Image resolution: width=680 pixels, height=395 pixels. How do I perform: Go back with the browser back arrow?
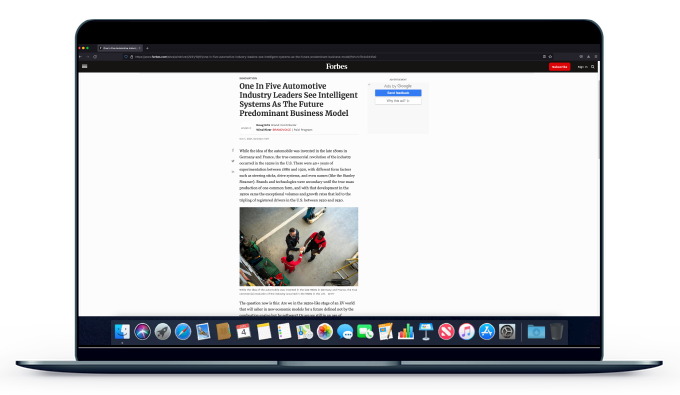click(80, 56)
